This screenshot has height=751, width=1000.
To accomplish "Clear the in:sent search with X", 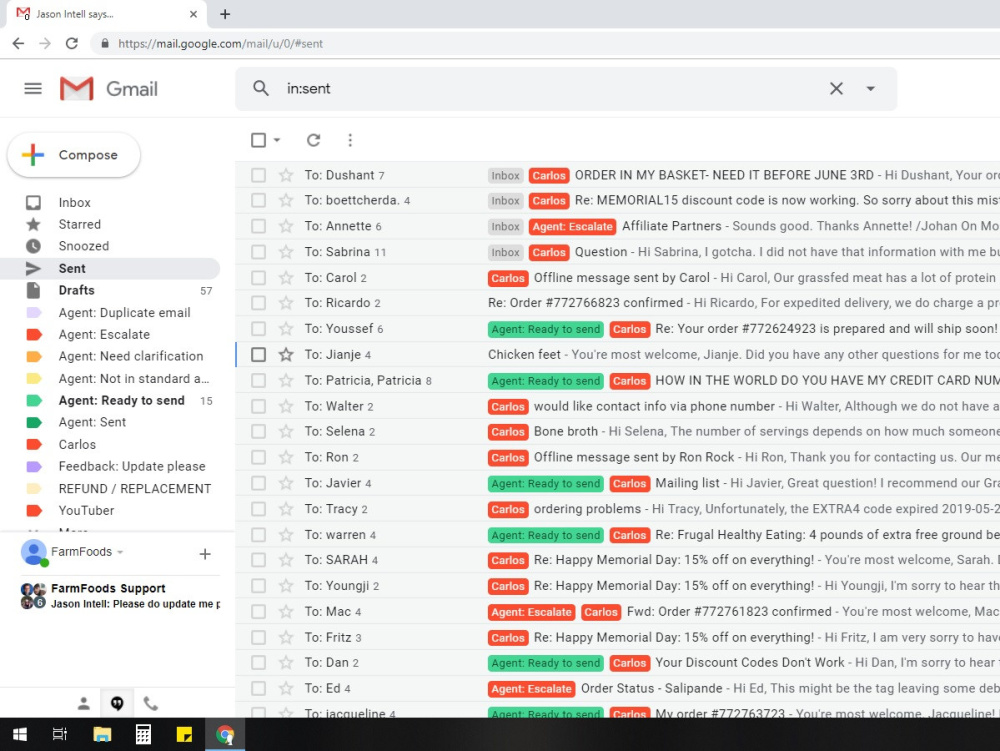I will [x=836, y=89].
